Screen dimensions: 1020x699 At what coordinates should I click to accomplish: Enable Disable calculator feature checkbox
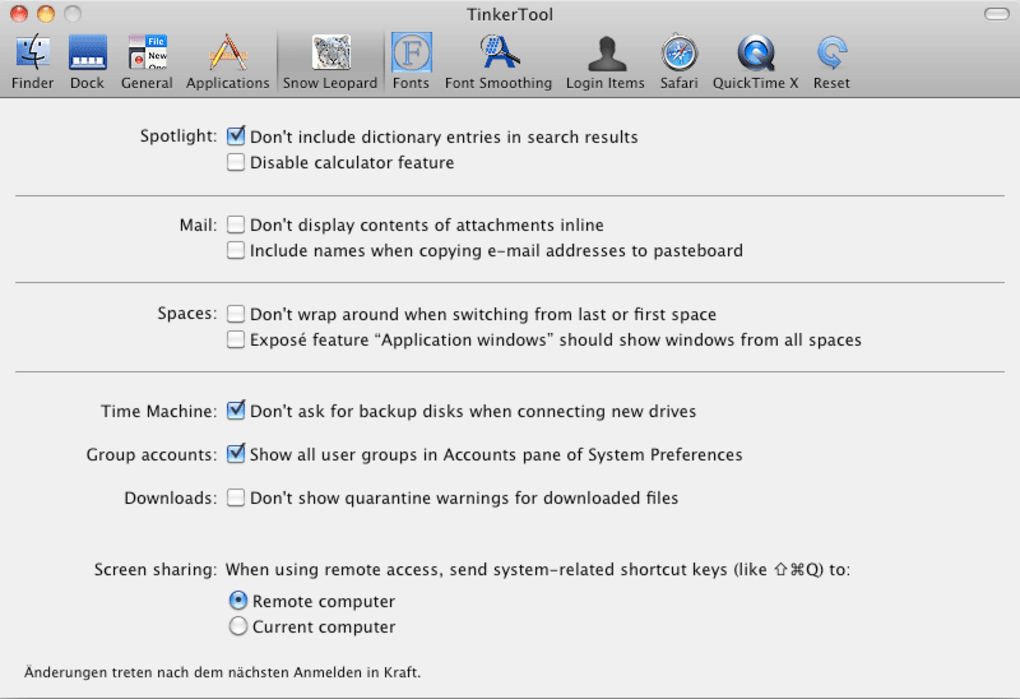point(235,162)
